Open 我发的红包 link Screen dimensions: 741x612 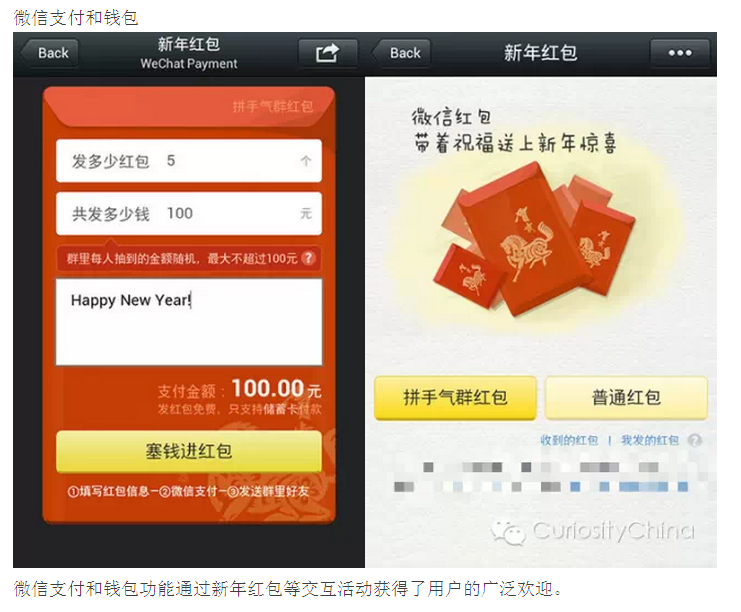tap(650, 440)
